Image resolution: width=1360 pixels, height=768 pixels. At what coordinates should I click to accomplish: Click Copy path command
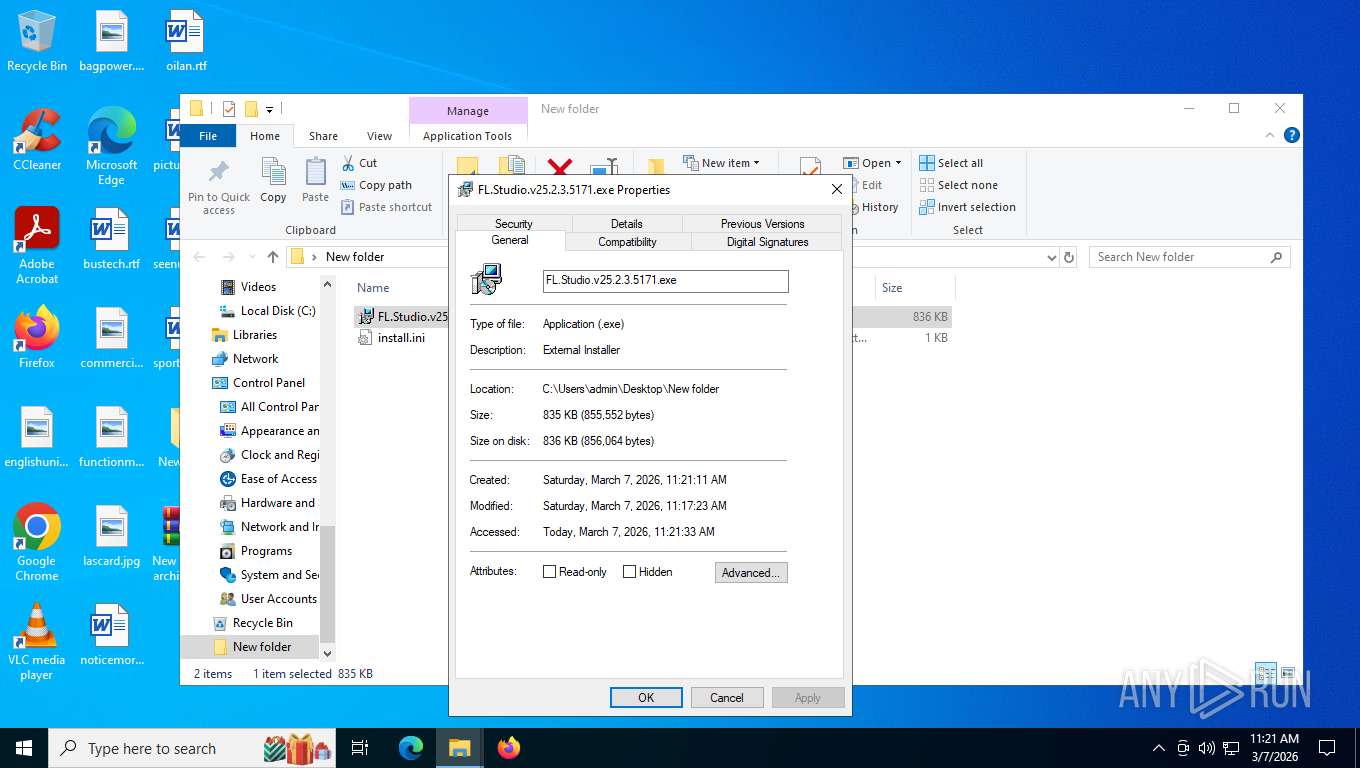pos(376,185)
